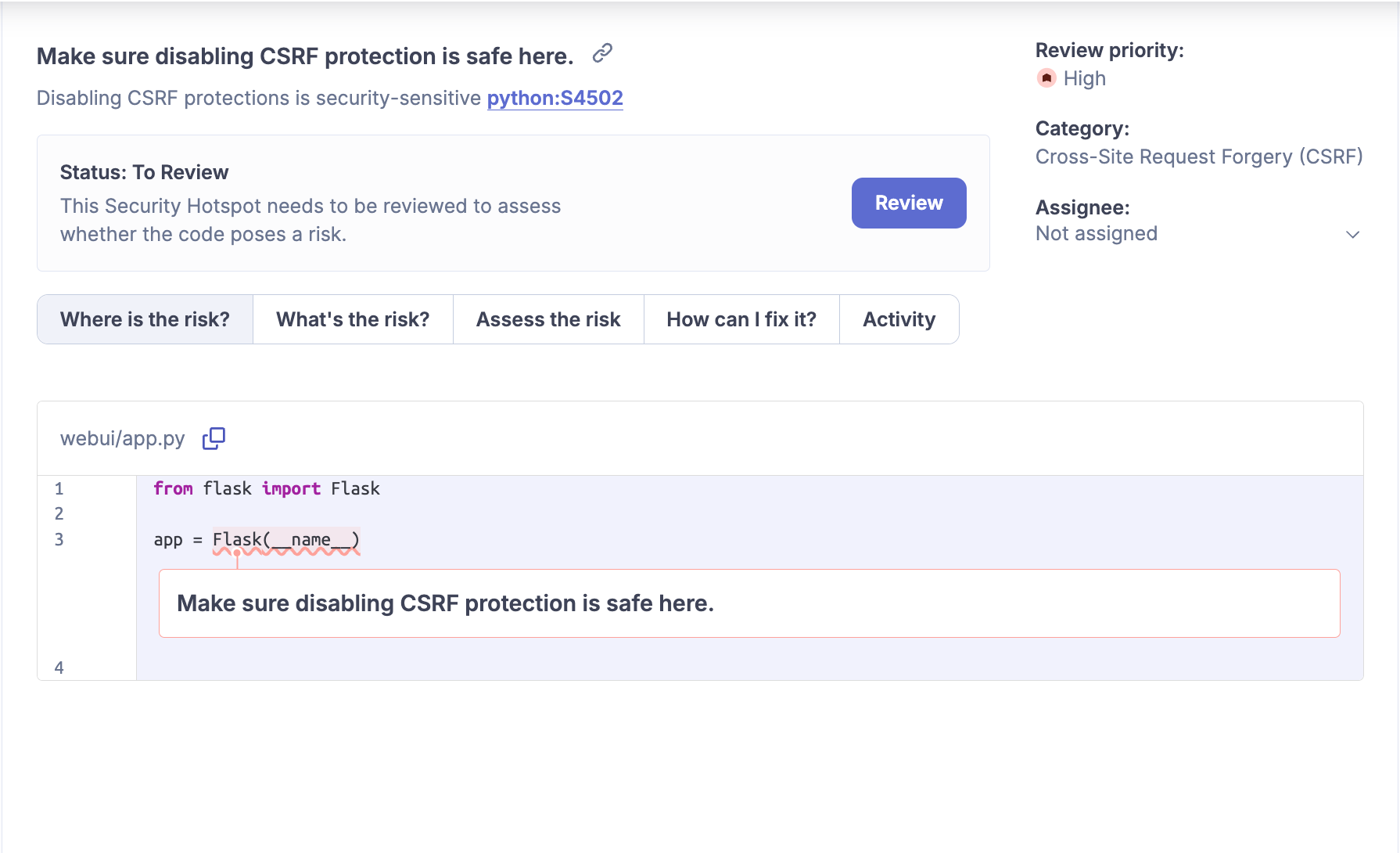The width and height of the screenshot is (1400, 853).
Task: Click the High priority red icon
Action: point(1046,78)
